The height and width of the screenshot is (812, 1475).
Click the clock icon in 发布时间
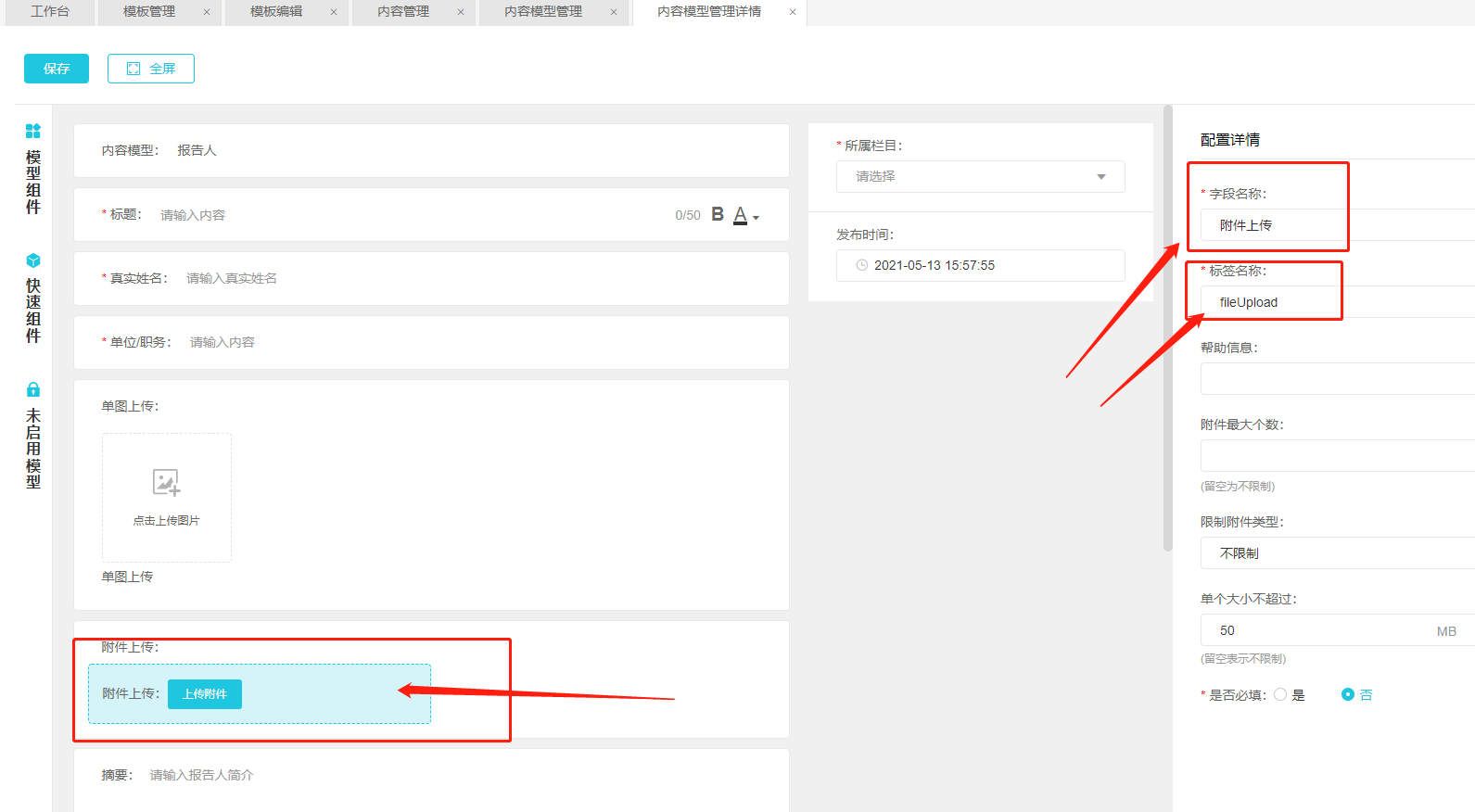pyautogui.click(x=862, y=265)
